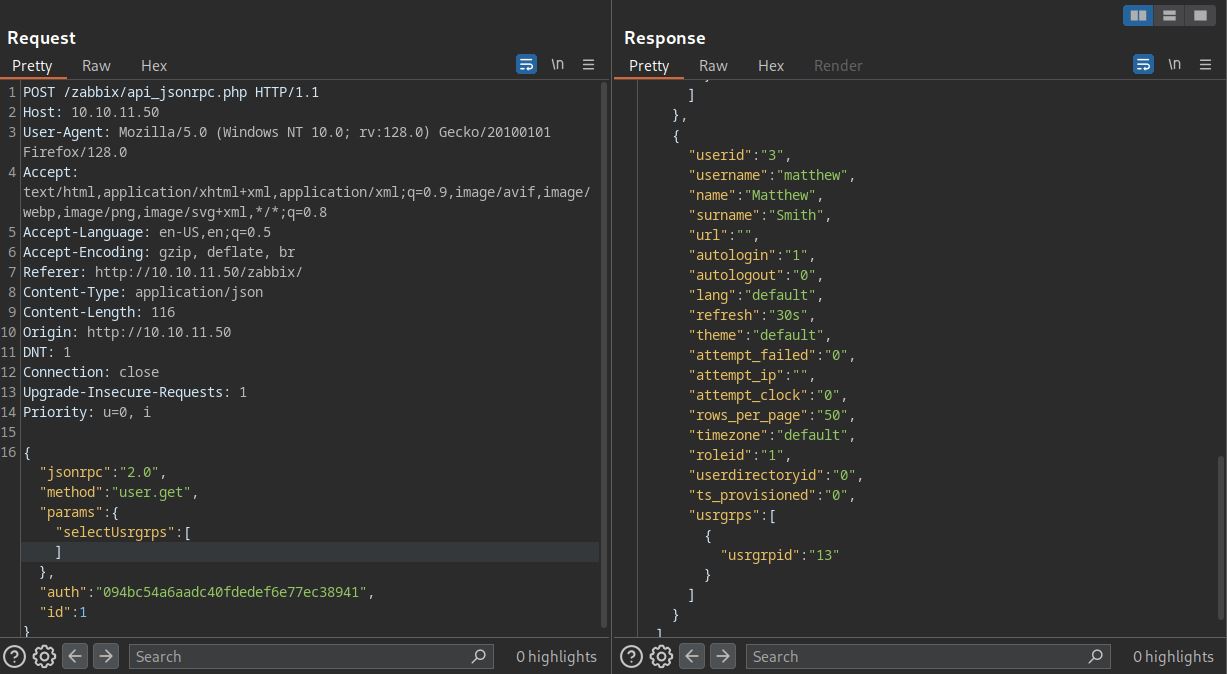Go to previous match in Request search
Screen dimensions: 1227x674
coord(75,656)
